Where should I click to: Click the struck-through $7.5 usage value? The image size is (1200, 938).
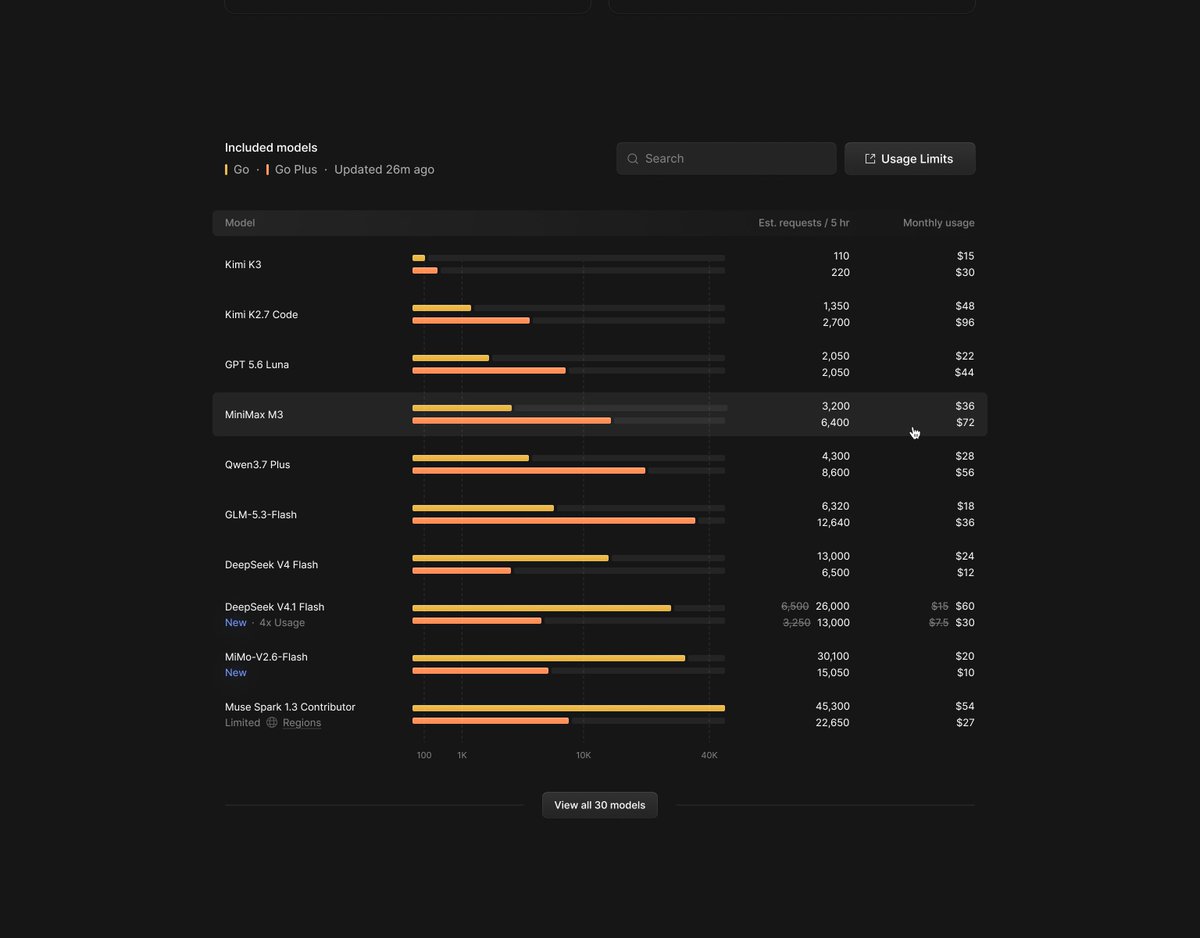point(939,623)
